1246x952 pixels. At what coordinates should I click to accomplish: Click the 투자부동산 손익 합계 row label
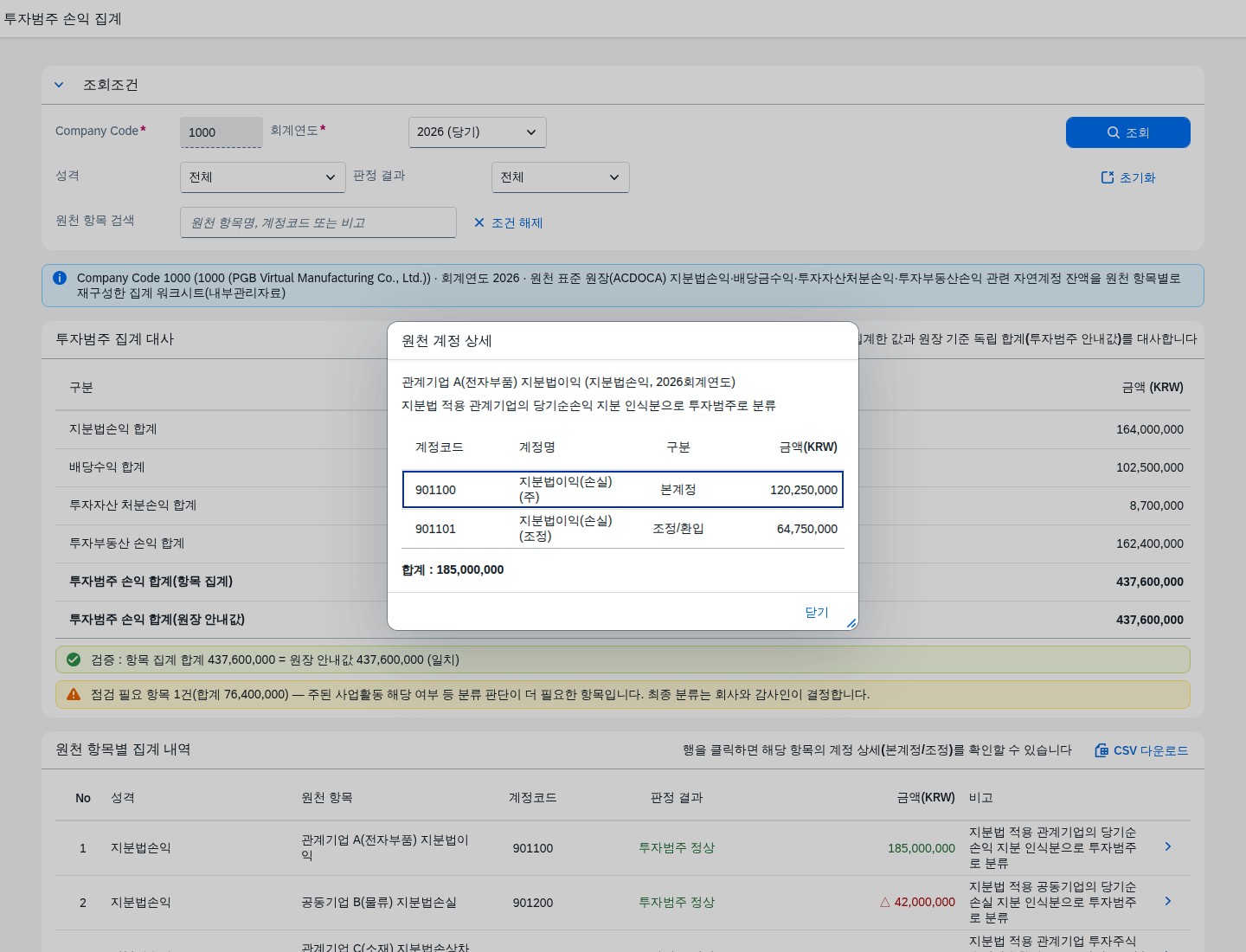(127, 544)
